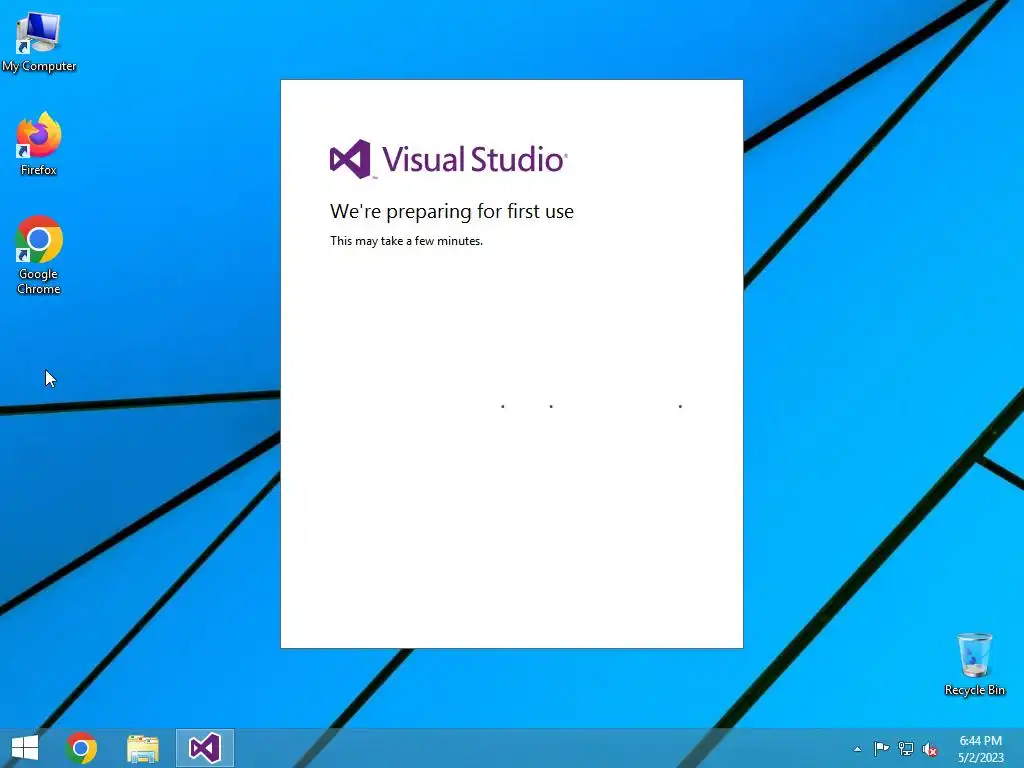Click the 'Recycle Bin' label text
1024x768 pixels.
tap(974, 690)
